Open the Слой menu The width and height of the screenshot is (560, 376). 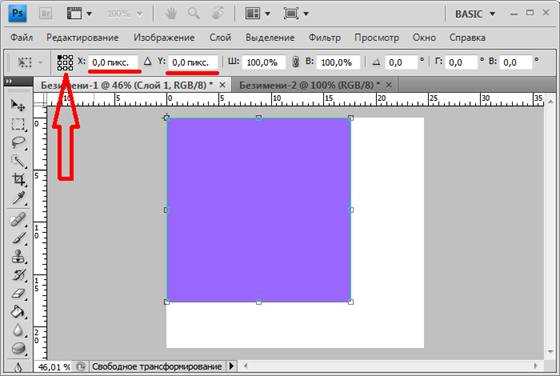pos(220,37)
